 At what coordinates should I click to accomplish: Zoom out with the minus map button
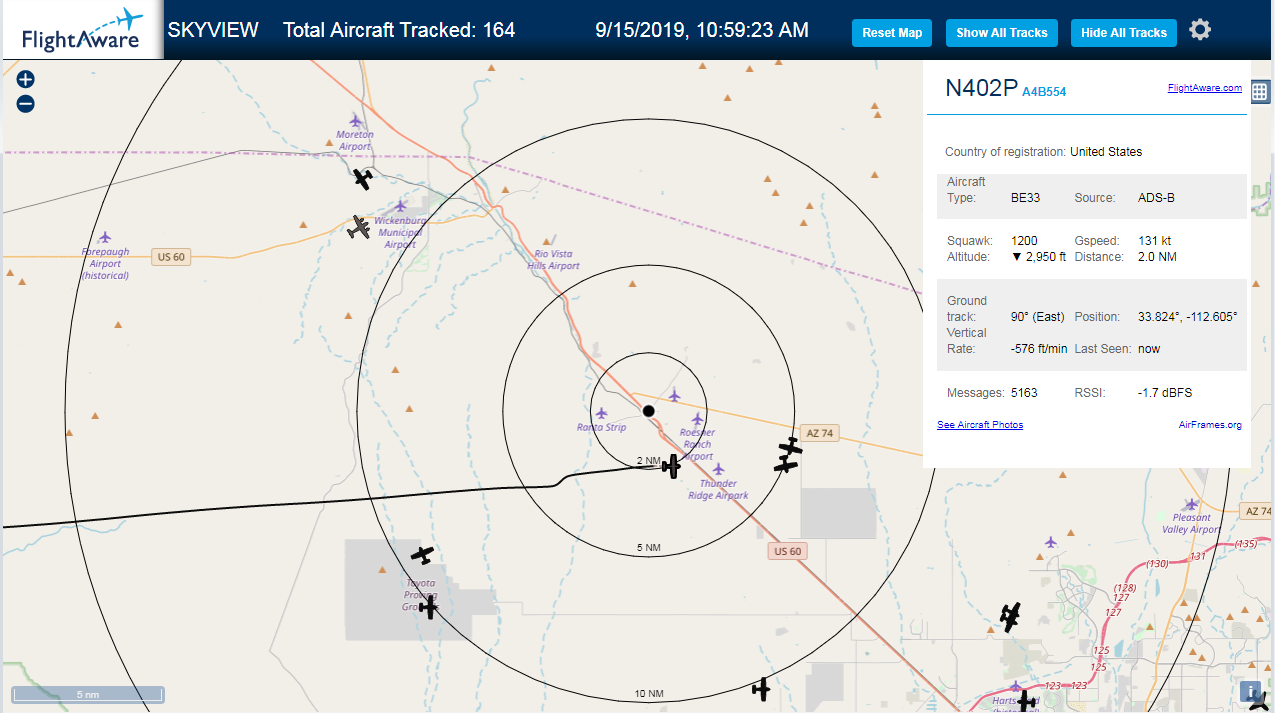[26, 104]
